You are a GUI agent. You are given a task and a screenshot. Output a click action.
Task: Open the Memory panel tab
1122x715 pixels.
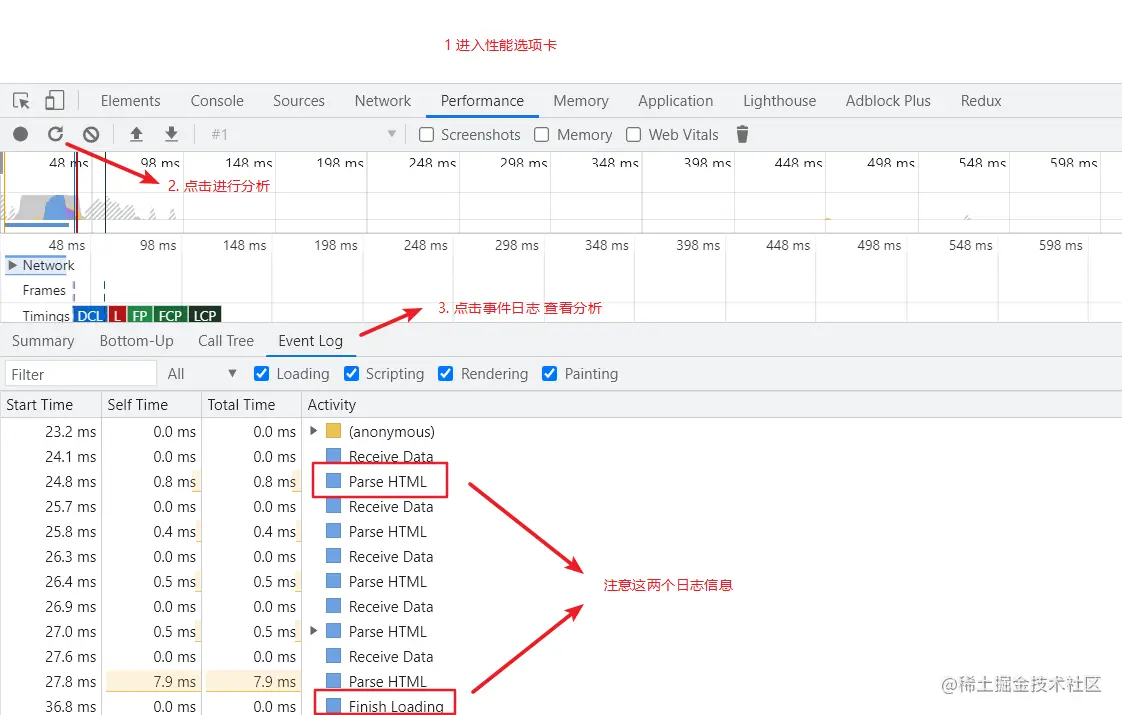tap(580, 101)
